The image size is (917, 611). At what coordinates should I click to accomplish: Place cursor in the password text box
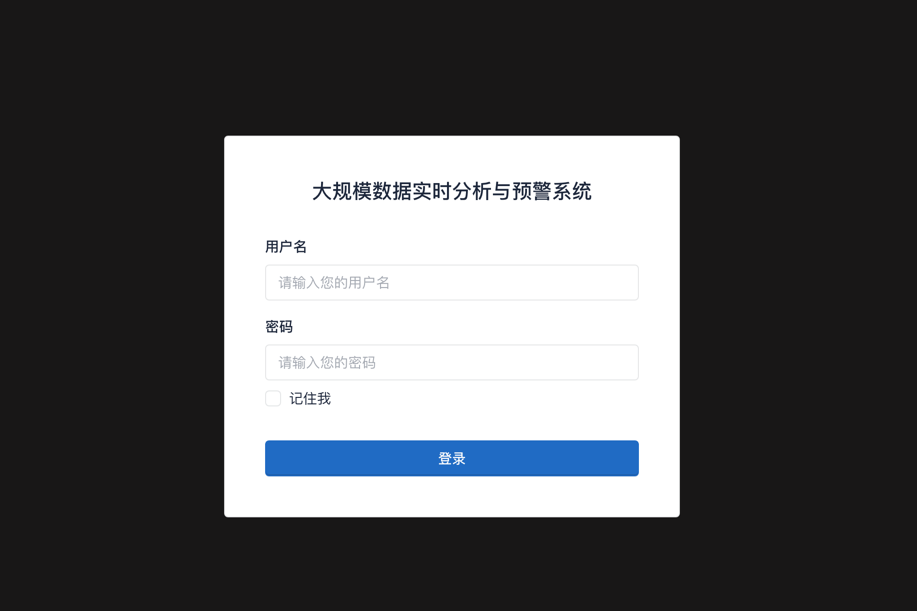click(x=451, y=363)
